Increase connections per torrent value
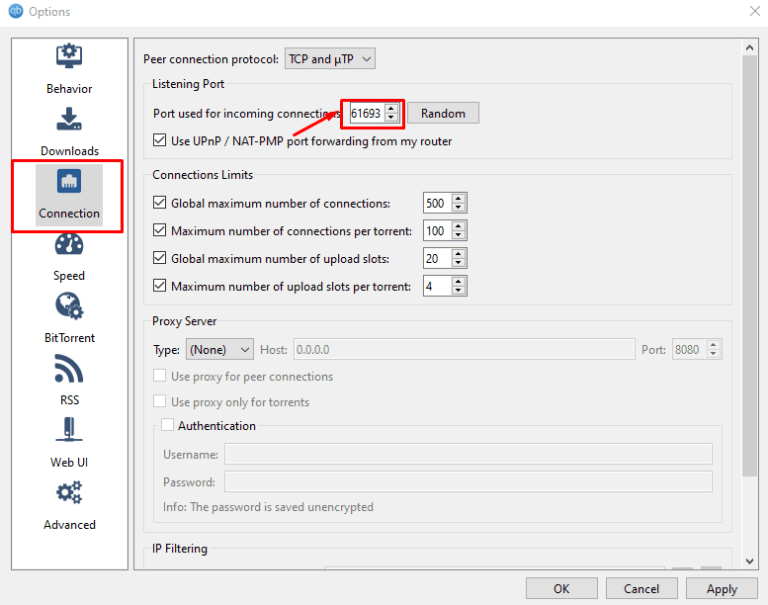This screenshot has height=605, width=768. point(458,226)
